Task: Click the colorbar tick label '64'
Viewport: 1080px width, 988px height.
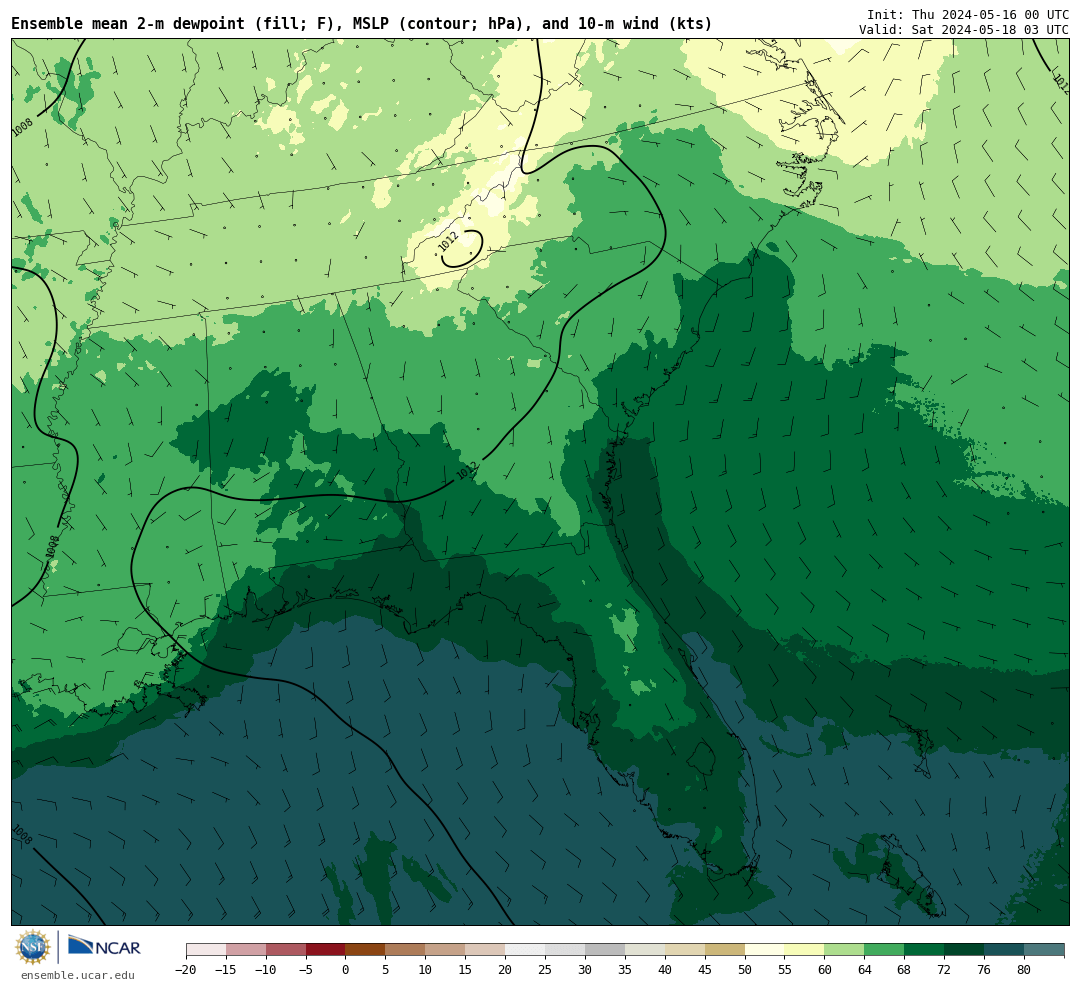Action: pos(864,969)
